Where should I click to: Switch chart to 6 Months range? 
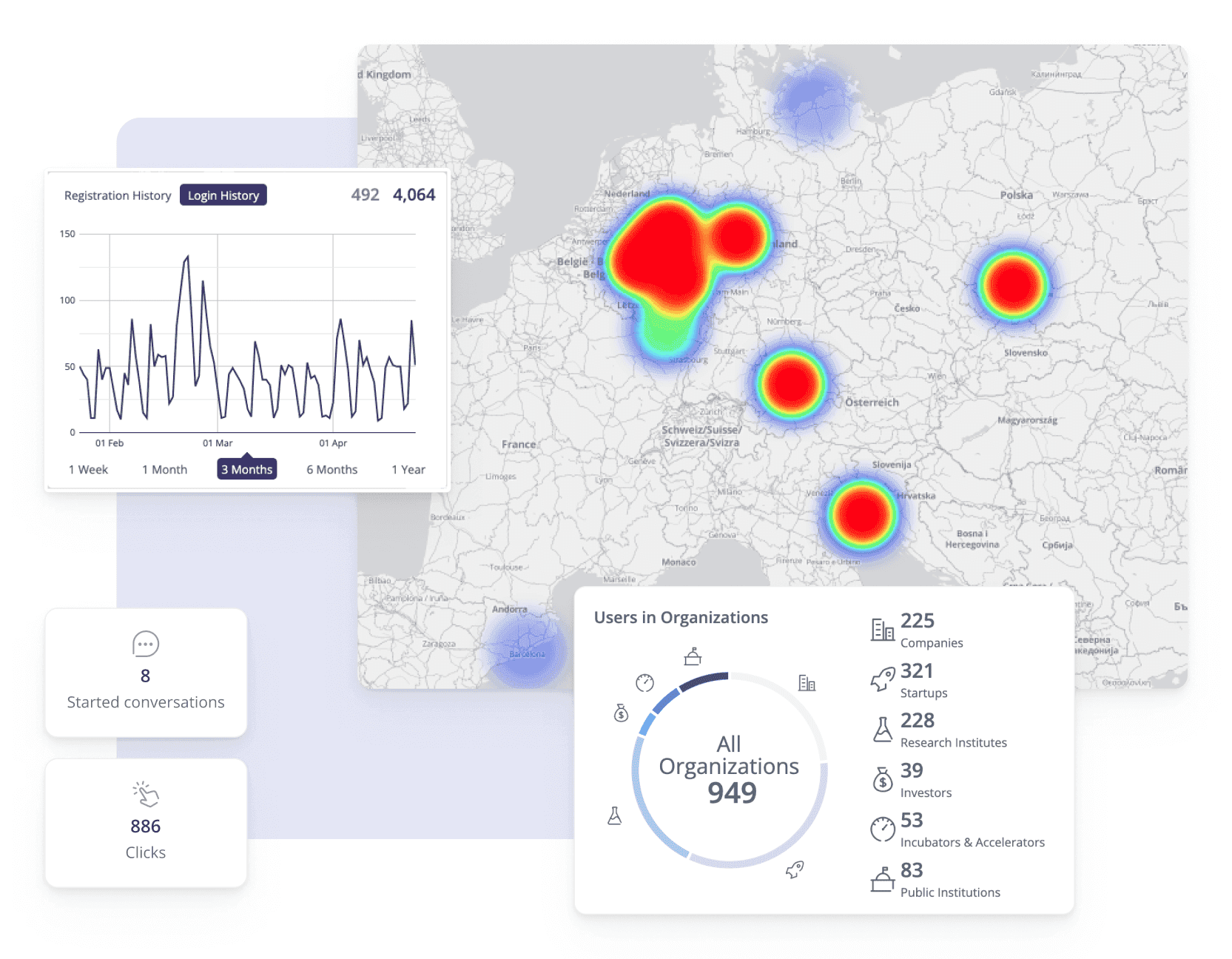click(332, 470)
